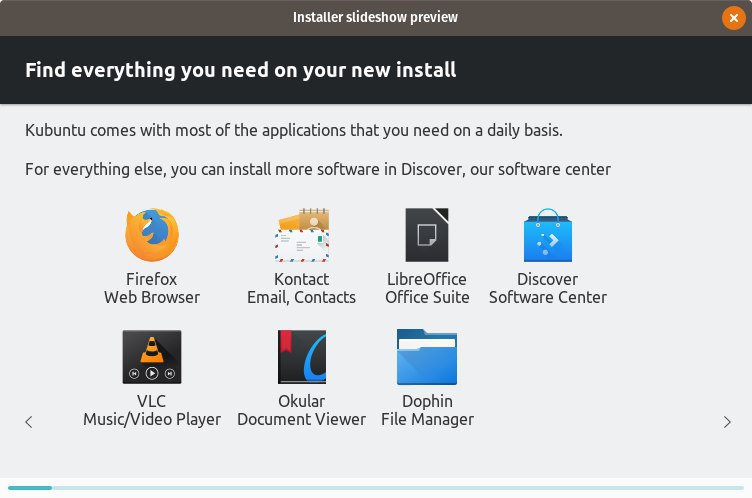Click the LibreOffice document icon

(x=427, y=235)
